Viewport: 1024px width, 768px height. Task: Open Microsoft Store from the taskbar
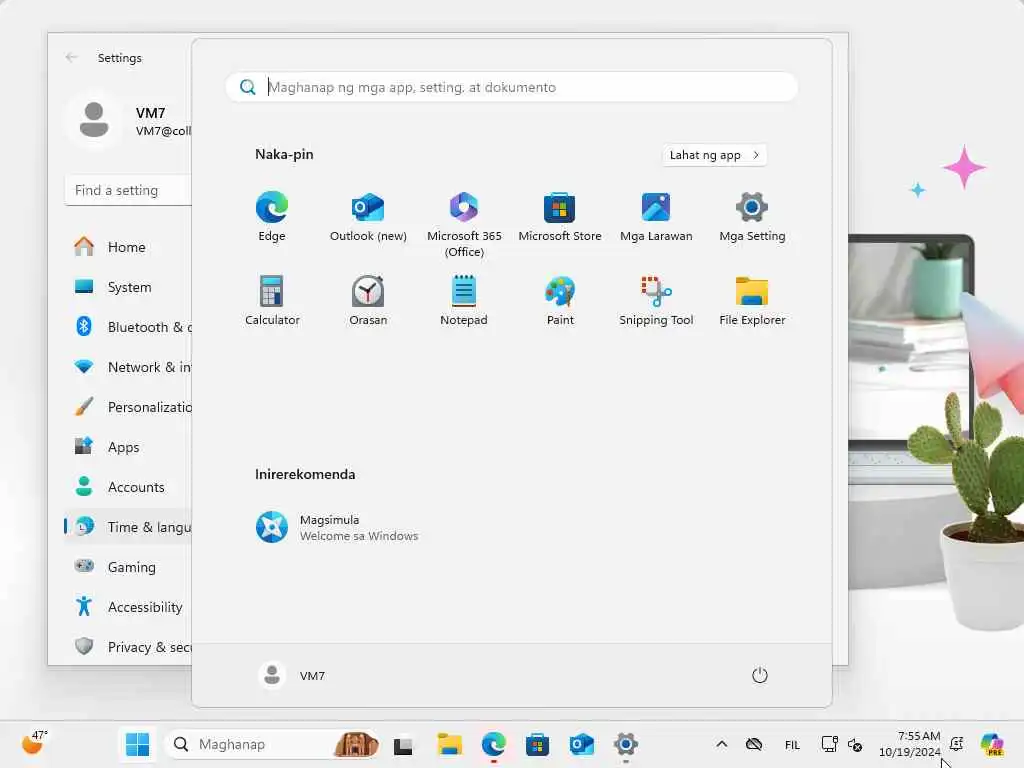click(537, 744)
